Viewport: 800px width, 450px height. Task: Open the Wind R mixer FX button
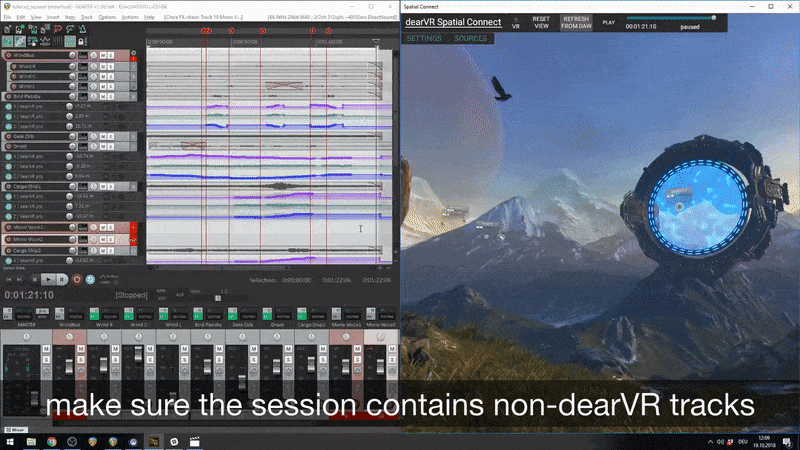pos(94,313)
